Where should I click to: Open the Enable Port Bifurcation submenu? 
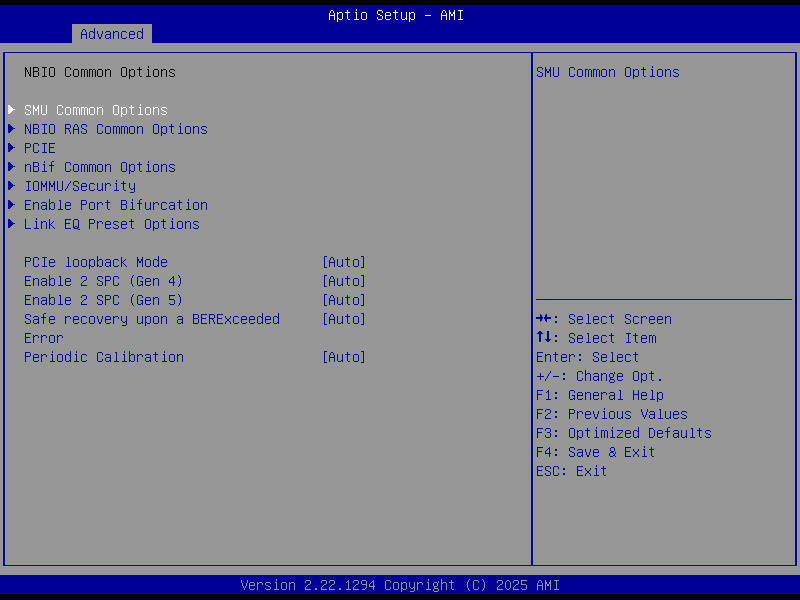coord(115,205)
